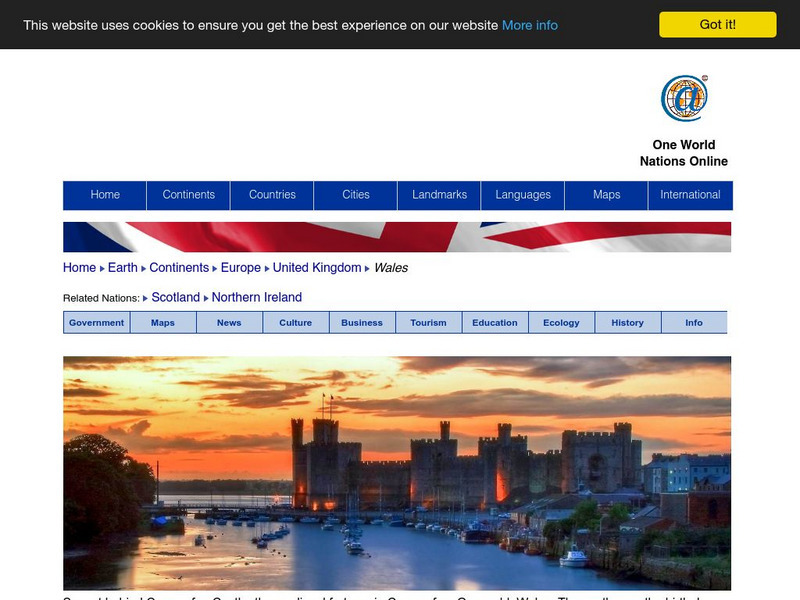Open the Landmarks section
Screen dimensions: 800x600
pyautogui.click(x=437, y=195)
